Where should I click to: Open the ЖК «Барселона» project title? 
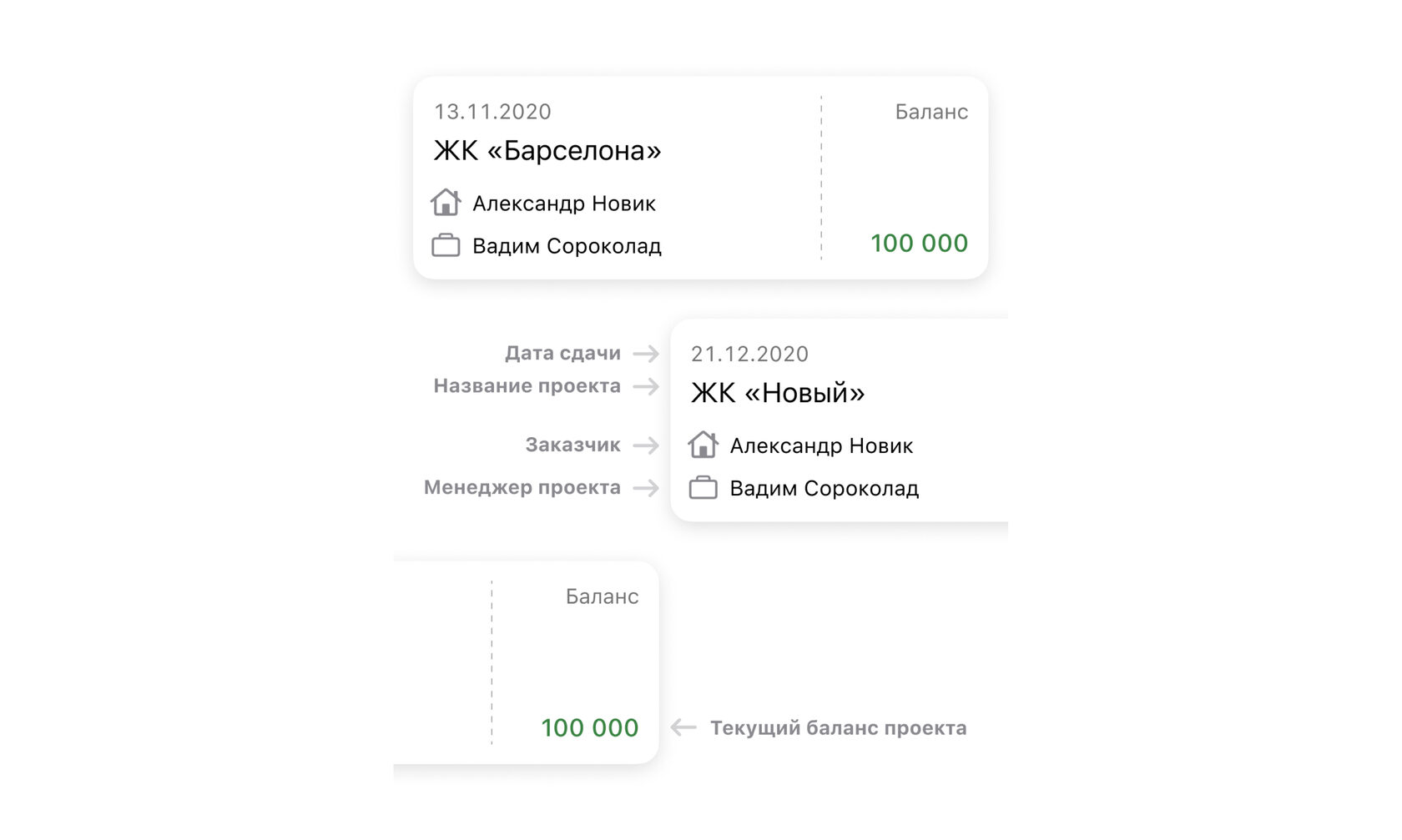pos(547,151)
